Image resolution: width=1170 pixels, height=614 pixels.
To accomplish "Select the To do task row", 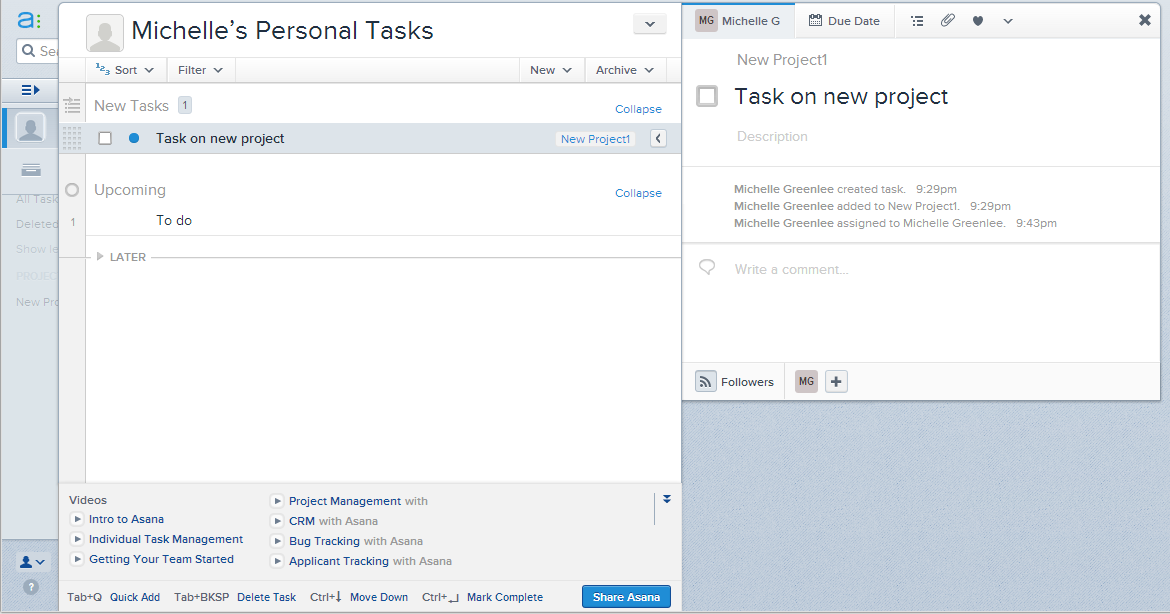I will coord(384,221).
